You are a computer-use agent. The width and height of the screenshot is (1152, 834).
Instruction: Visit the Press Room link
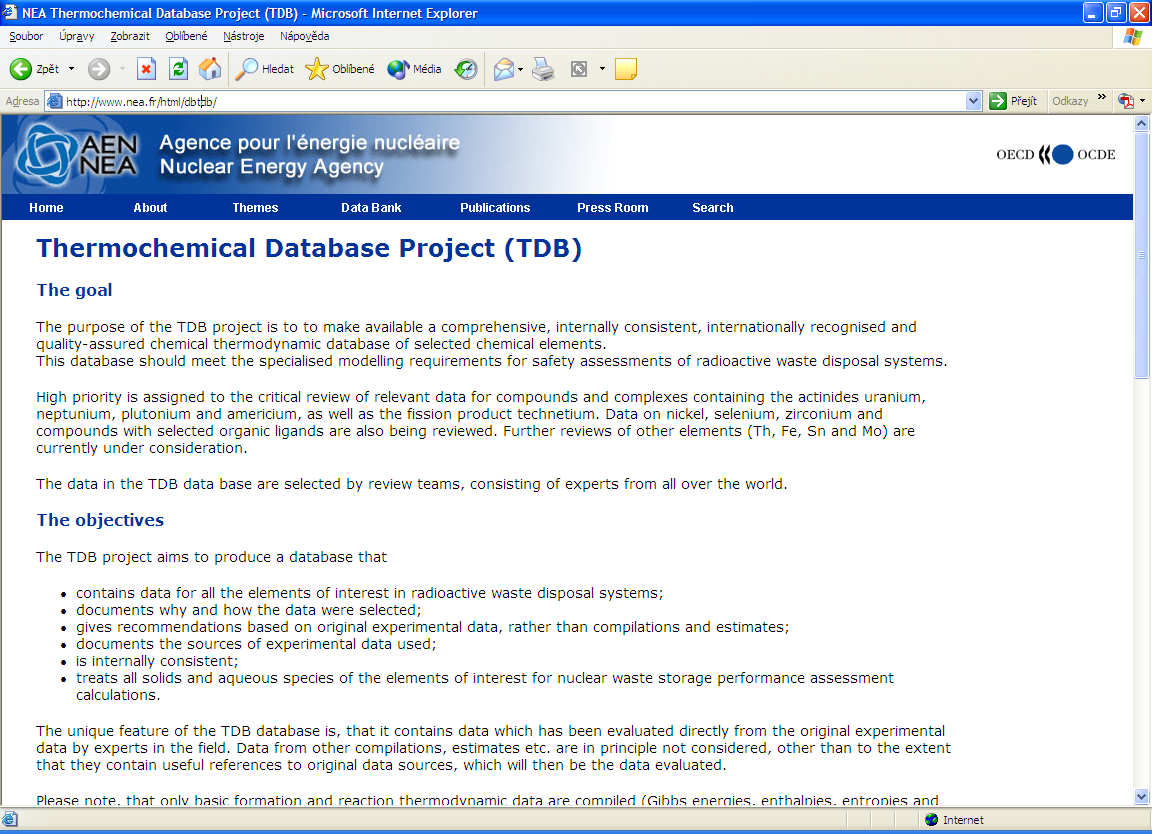pos(613,208)
